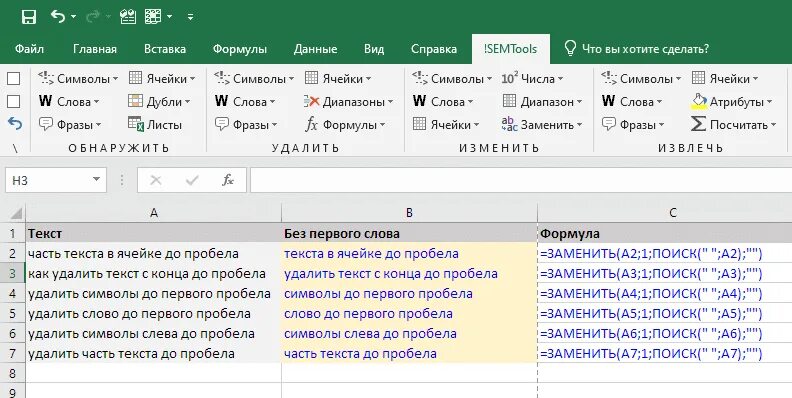Open the Справка tab
The image size is (792, 398).
(x=434, y=49)
